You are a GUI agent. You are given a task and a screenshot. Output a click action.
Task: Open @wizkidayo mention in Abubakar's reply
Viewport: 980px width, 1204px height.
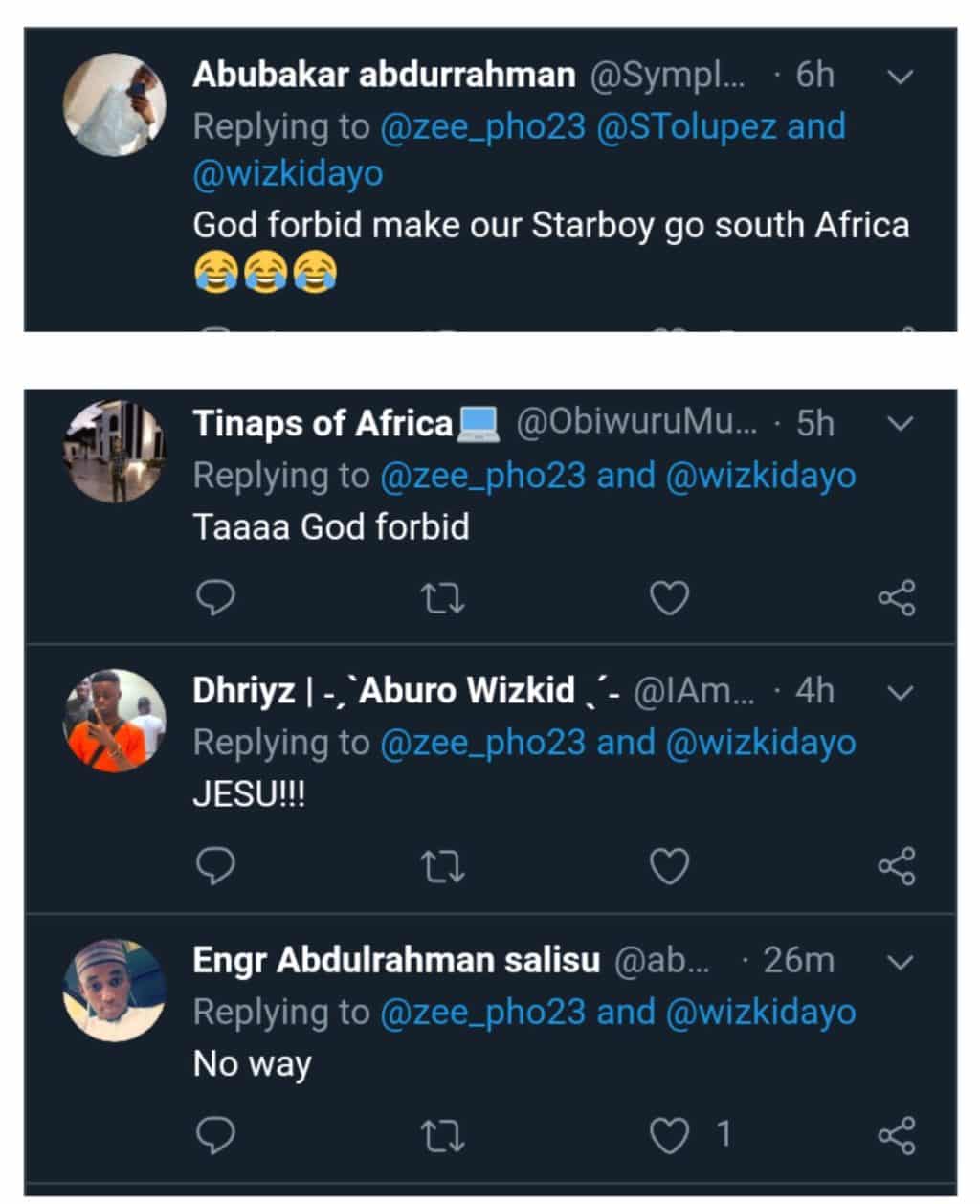[288, 173]
